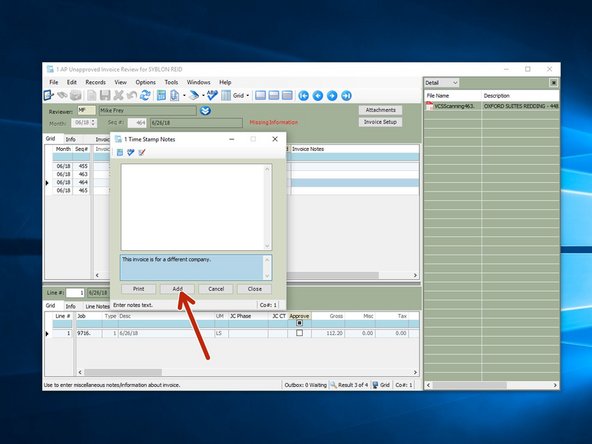592x444 pixels.
Task: Toggle the Approve filter box under header
Action: (299, 323)
